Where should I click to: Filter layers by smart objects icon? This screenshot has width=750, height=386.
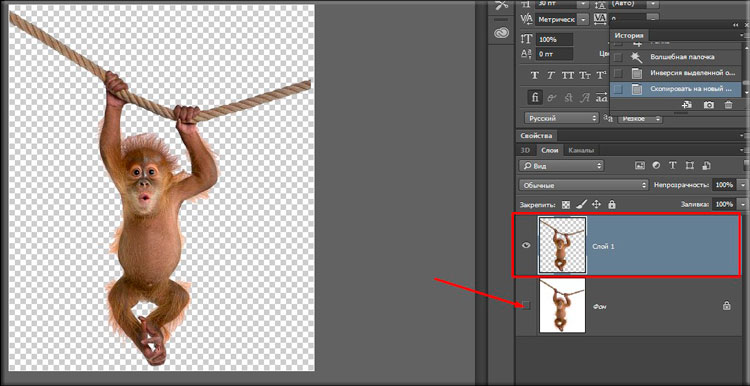click(706, 165)
